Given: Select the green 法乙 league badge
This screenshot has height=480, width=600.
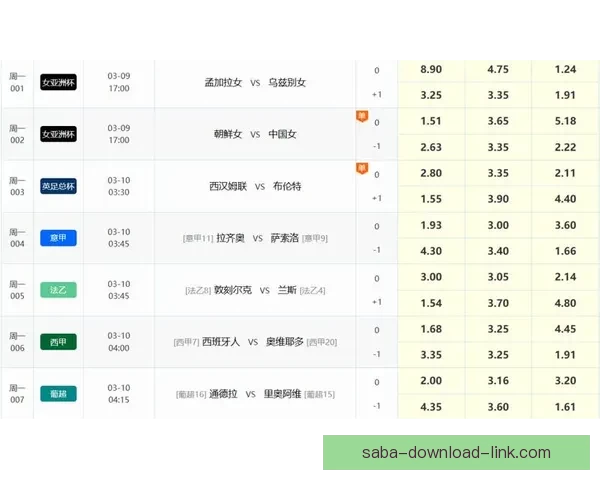Looking at the screenshot, I should tap(58, 290).
